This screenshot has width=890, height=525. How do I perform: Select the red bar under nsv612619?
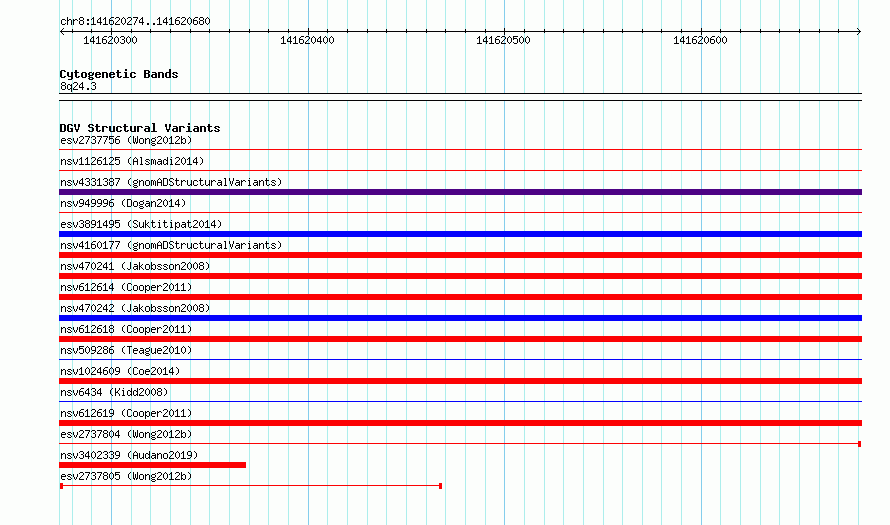[x=460, y=423]
